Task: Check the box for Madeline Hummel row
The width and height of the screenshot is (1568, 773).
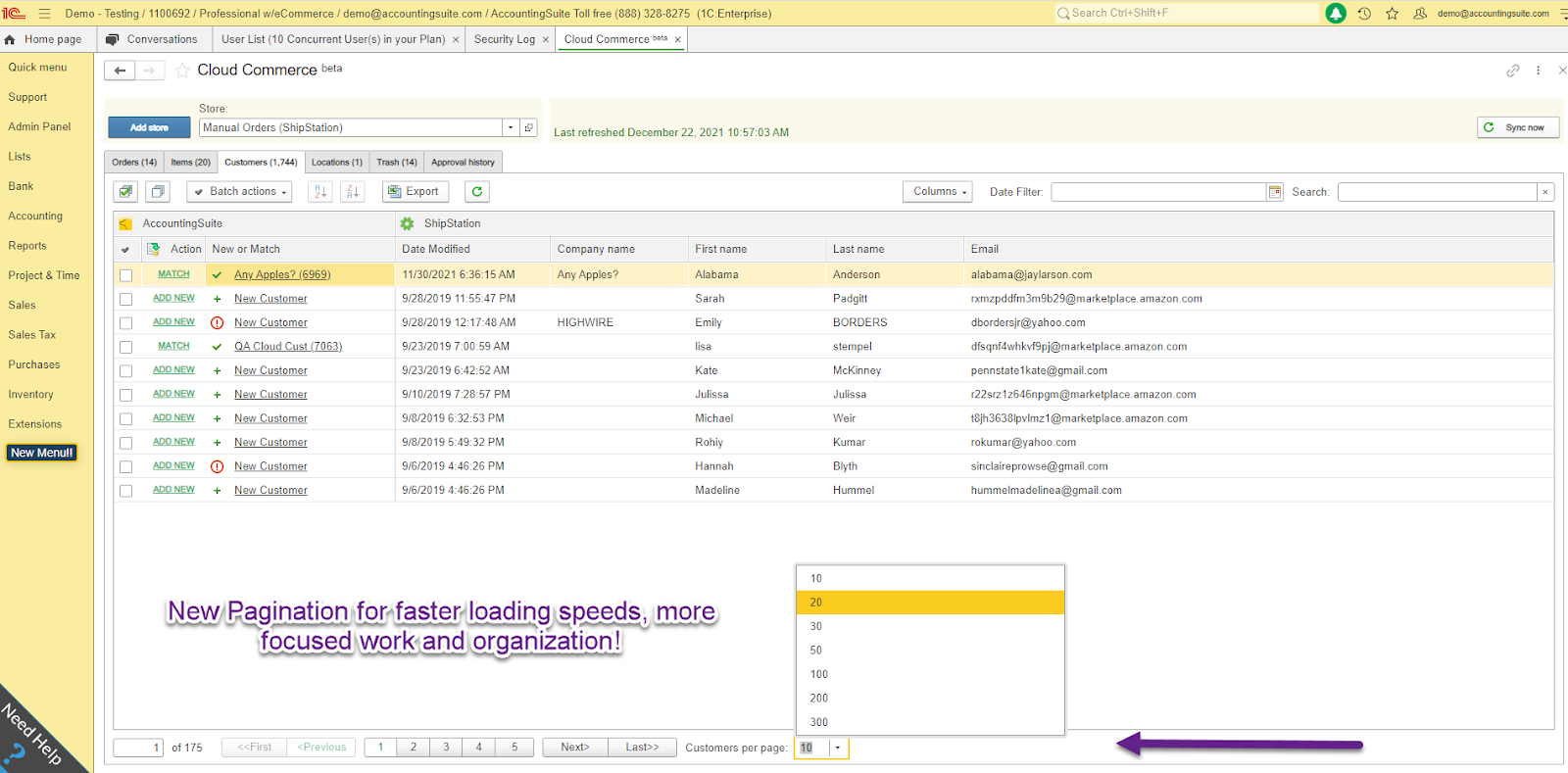Action: click(x=126, y=491)
